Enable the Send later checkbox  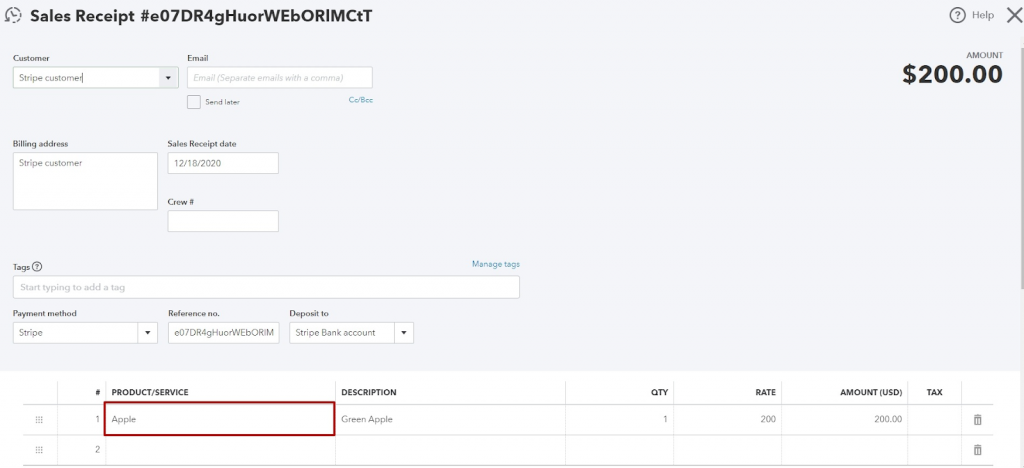(194, 101)
